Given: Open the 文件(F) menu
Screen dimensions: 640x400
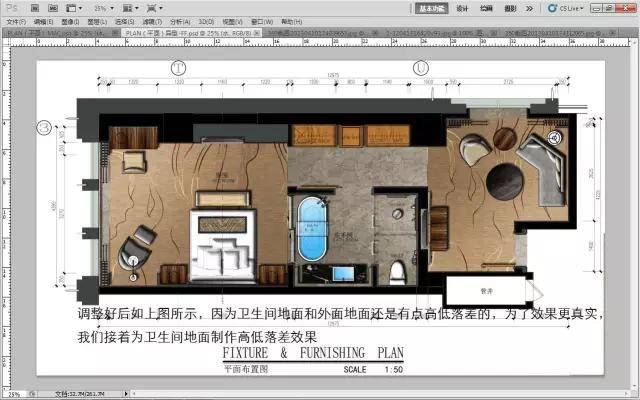Looking at the screenshot, I should (x=16, y=20).
